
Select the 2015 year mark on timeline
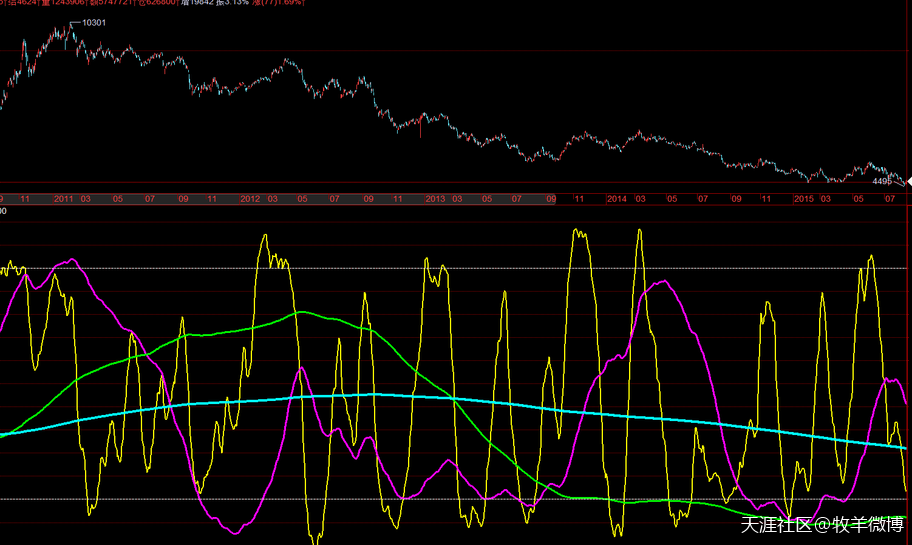(803, 199)
